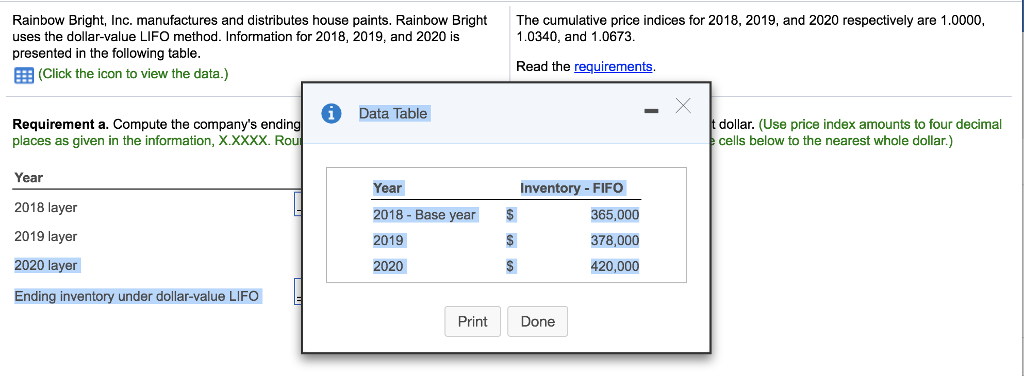Click the Year header in the answer table
1024x376 pixels.
tap(29, 178)
